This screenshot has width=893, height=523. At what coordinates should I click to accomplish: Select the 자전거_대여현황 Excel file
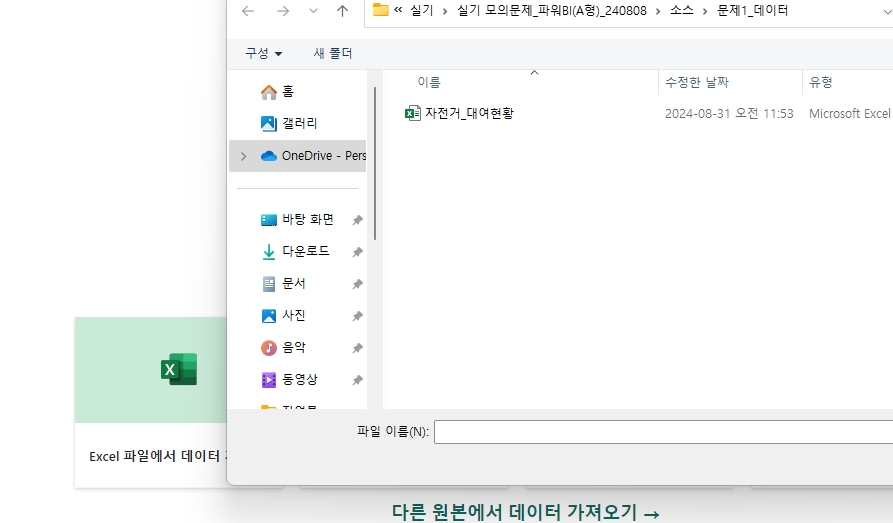469,113
